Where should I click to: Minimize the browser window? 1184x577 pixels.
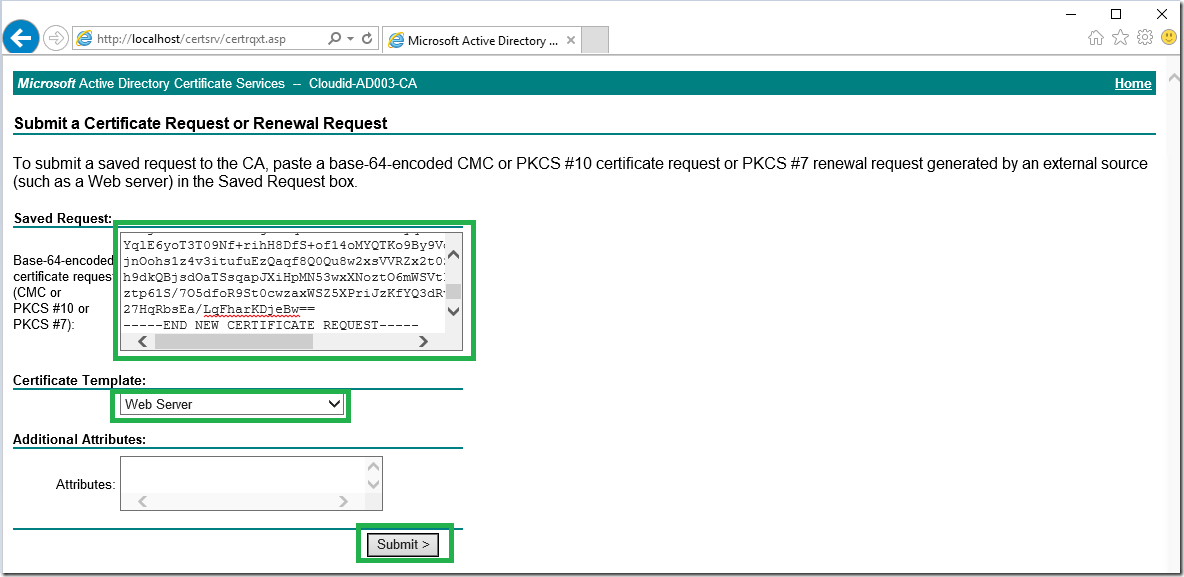(1073, 13)
